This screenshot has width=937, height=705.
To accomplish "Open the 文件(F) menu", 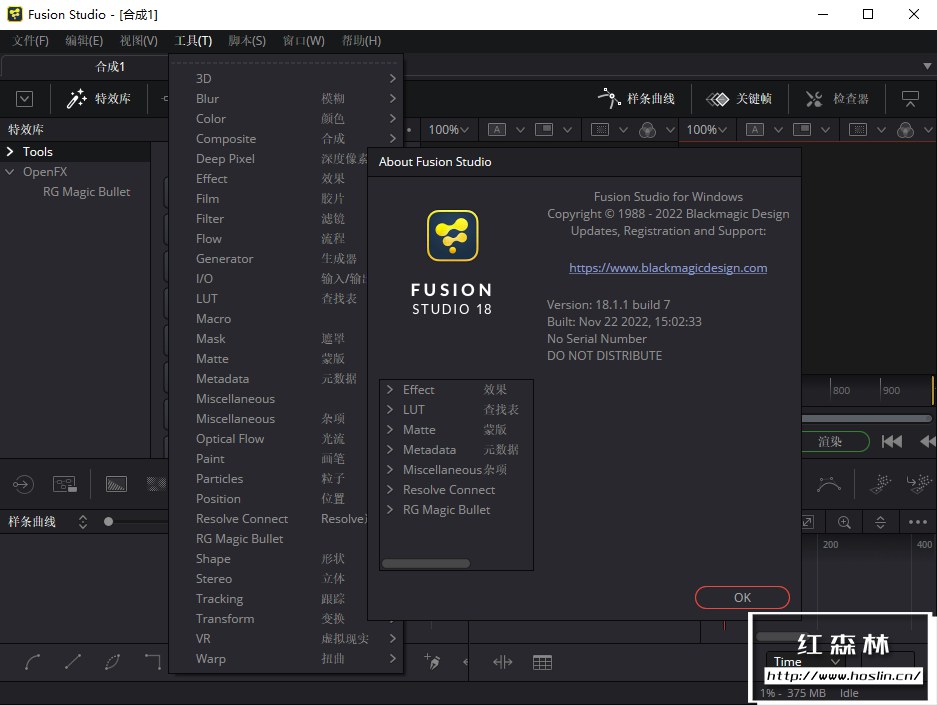I will [x=30, y=41].
